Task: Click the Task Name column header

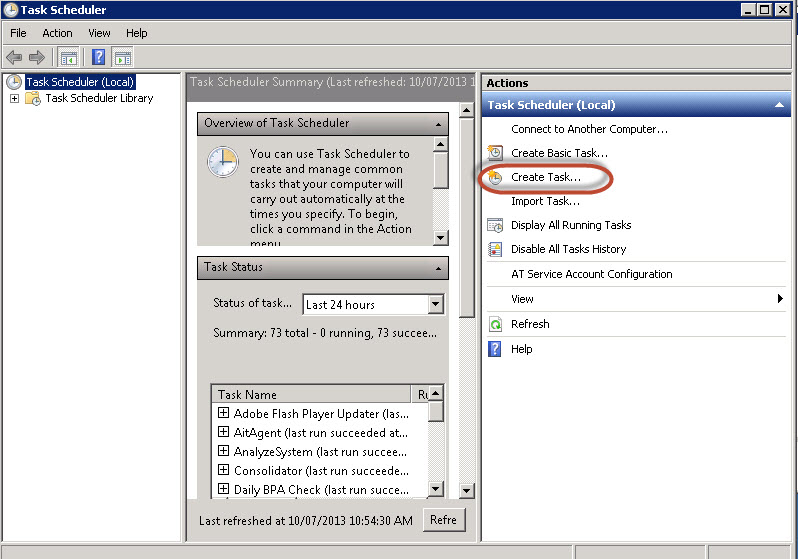Action: tap(310, 394)
